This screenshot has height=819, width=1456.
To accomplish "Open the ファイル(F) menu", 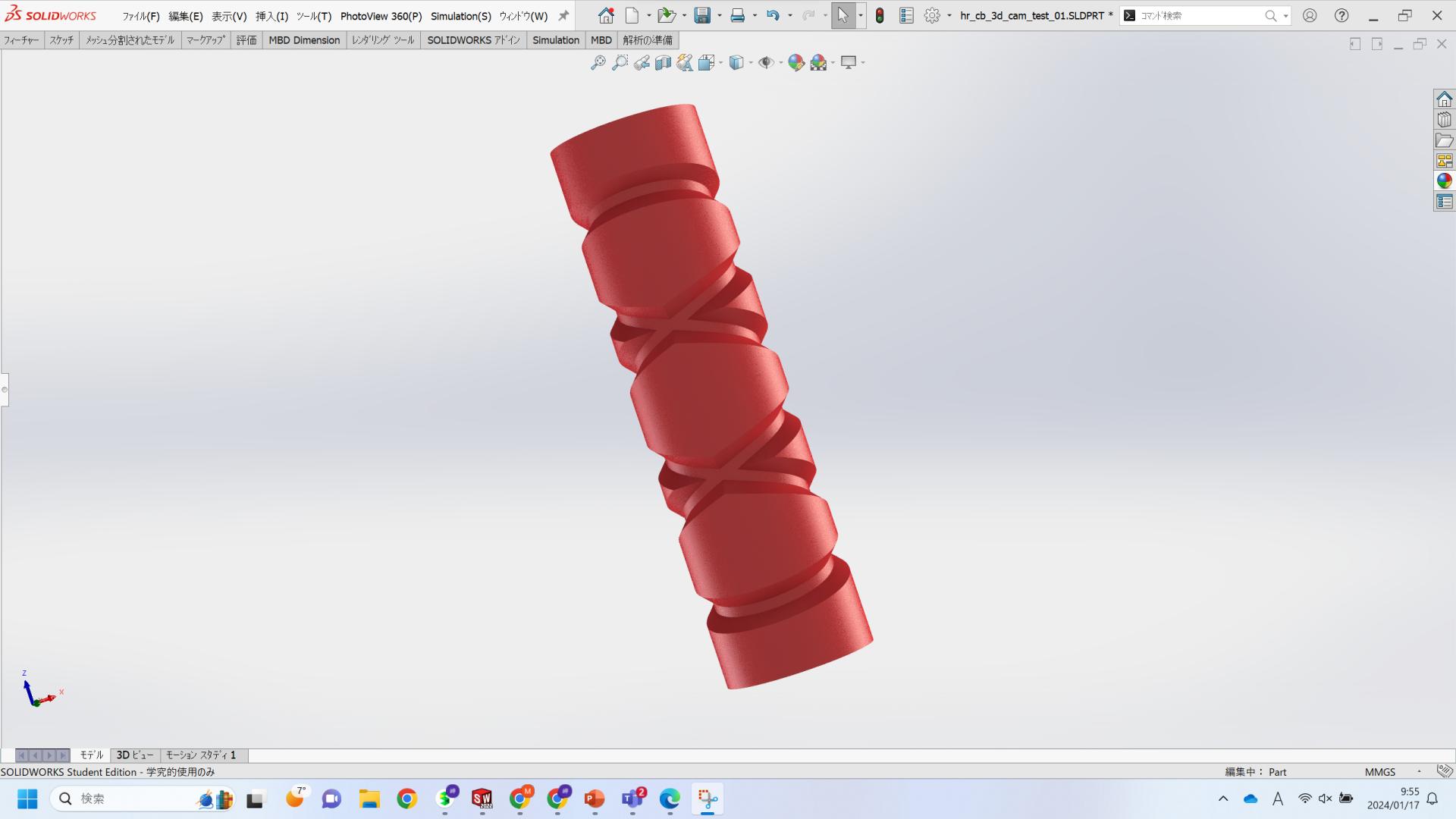I will [x=141, y=16].
